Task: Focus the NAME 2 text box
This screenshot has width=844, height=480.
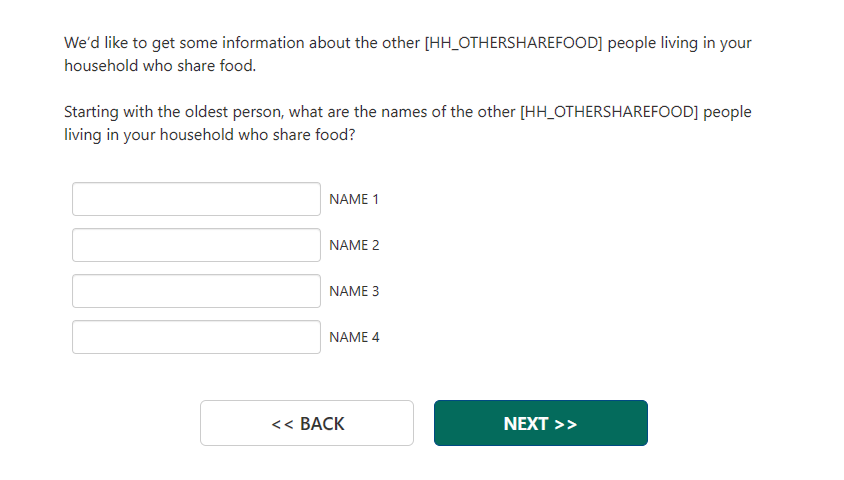Action: pyautogui.click(x=196, y=245)
